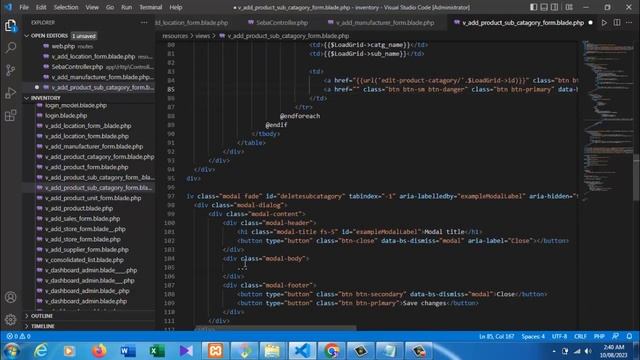Collapse the Open Editors section
This screenshot has height=360, width=640.
click(49, 36)
